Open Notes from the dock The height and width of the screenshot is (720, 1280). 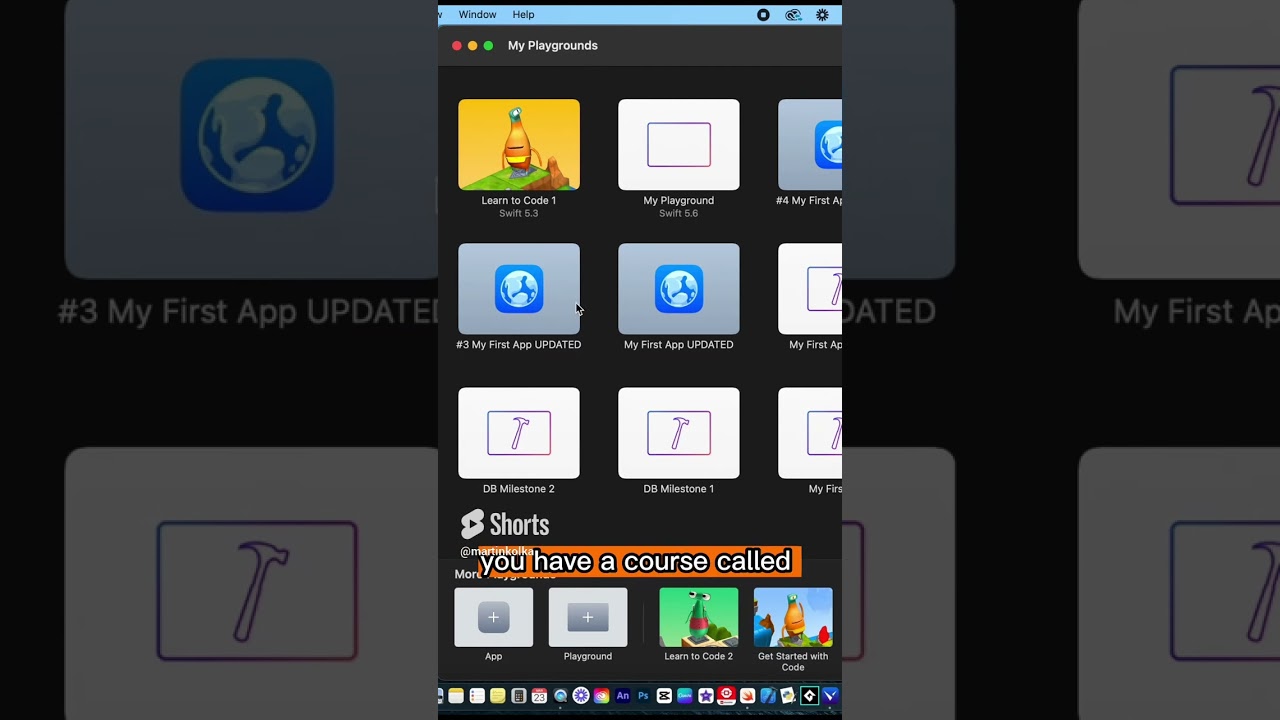pos(456,696)
